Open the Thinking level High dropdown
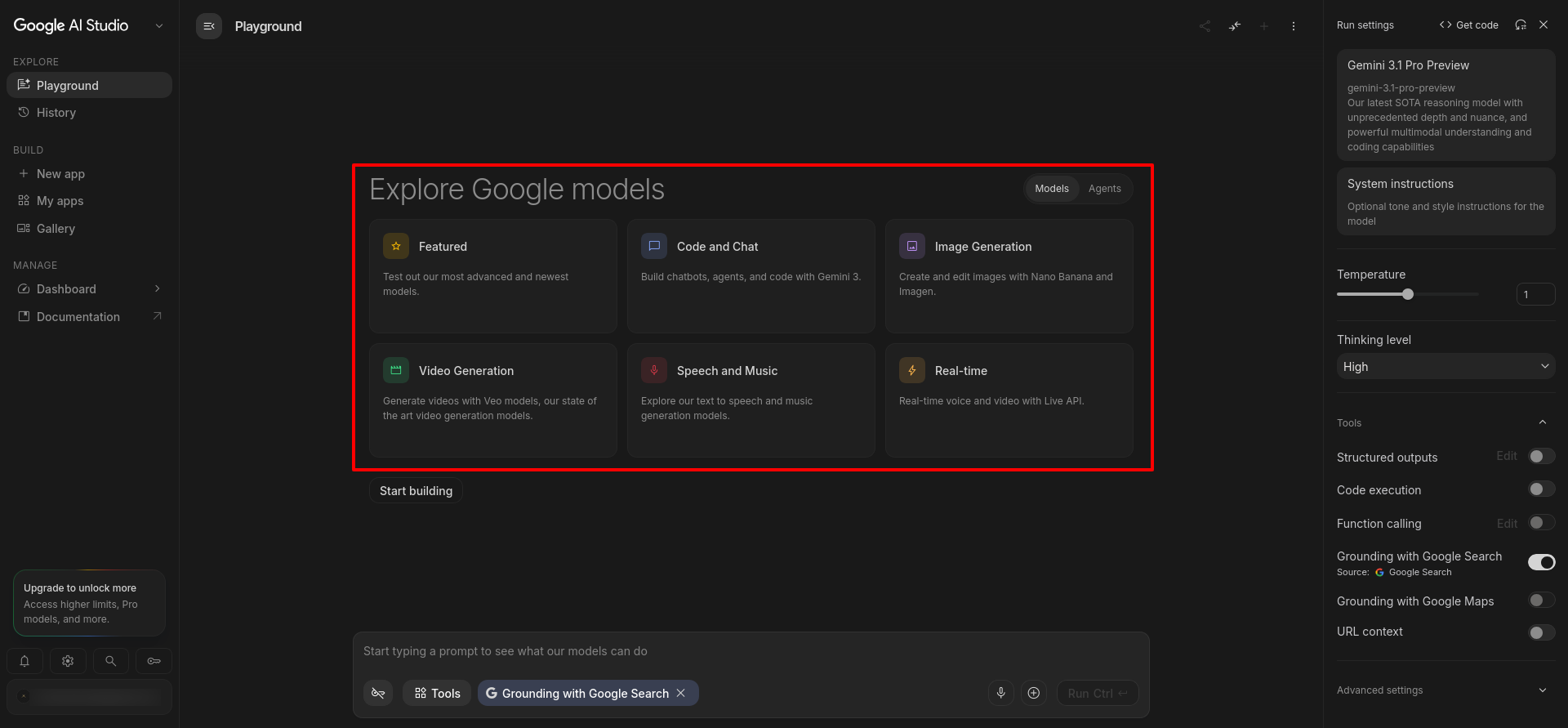Image resolution: width=1568 pixels, height=728 pixels. pos(1445,366)
